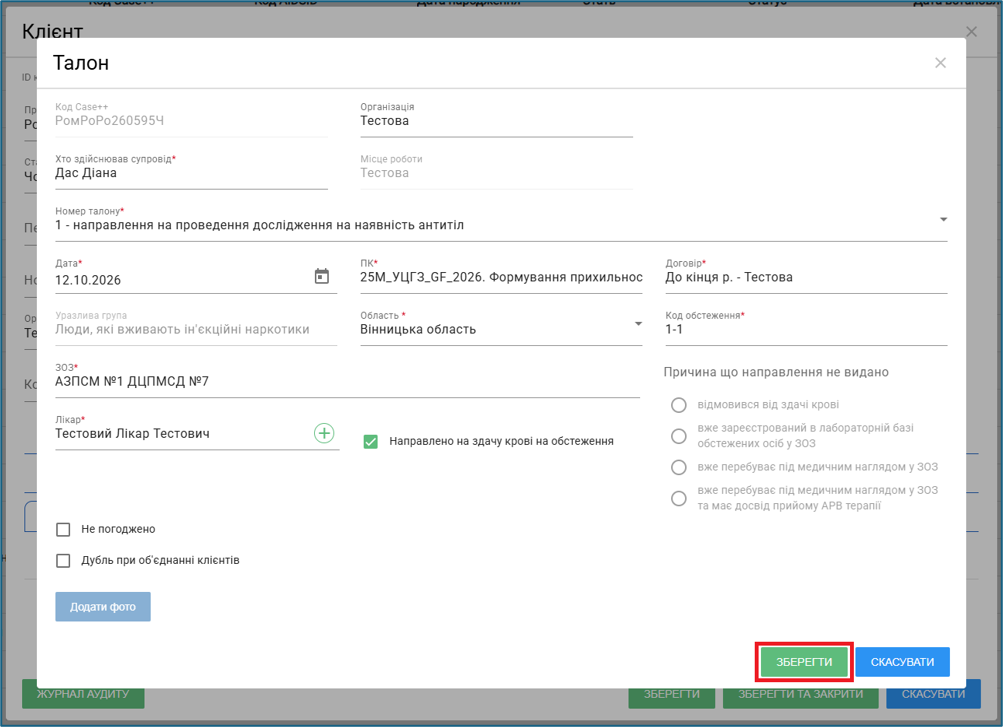Open the 'Область' dropdown arrow
Viewport: 1003px width, 727px height.
click(x=638, y=324)
